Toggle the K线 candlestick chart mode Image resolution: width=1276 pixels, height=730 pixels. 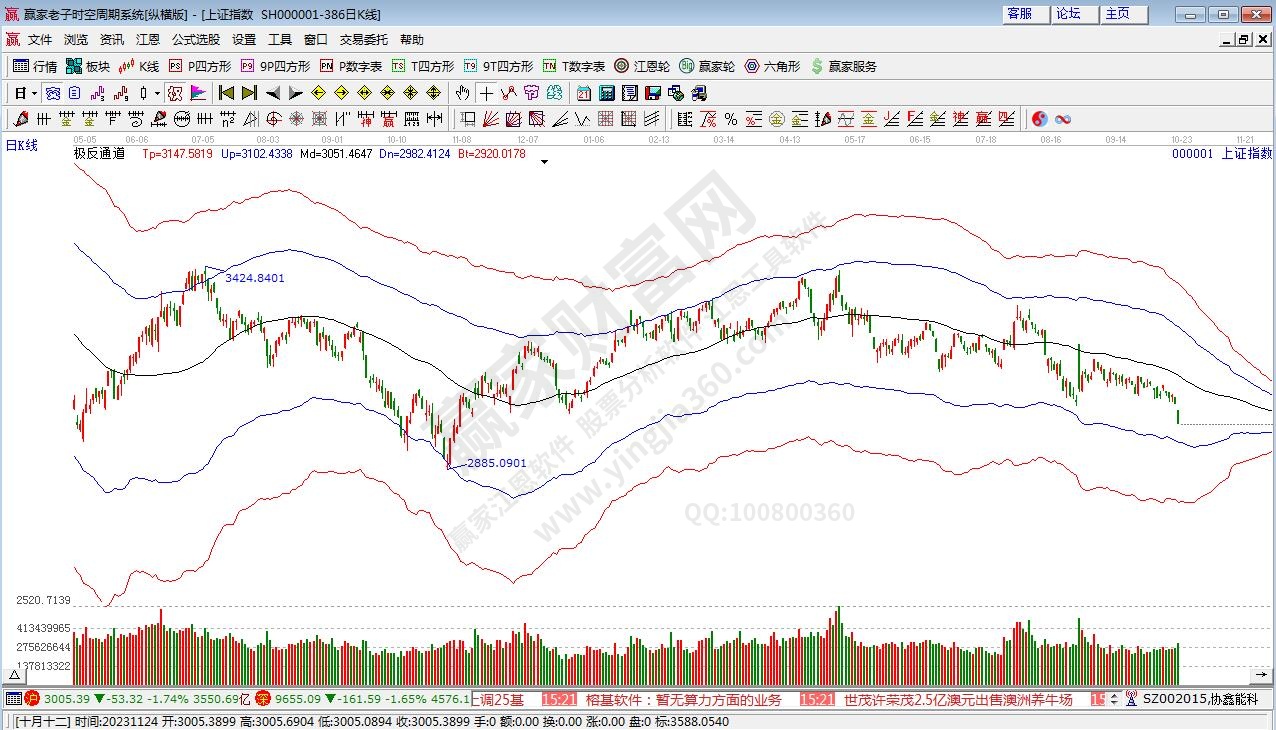click(138, 66)
